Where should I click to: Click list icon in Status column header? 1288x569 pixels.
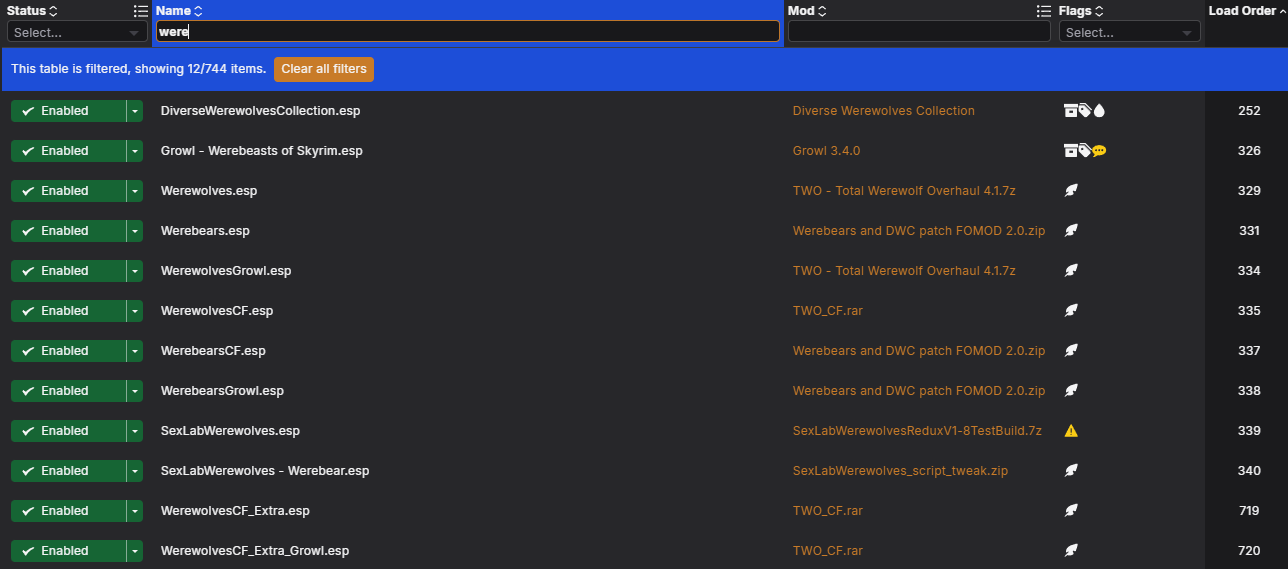(141, 11)
